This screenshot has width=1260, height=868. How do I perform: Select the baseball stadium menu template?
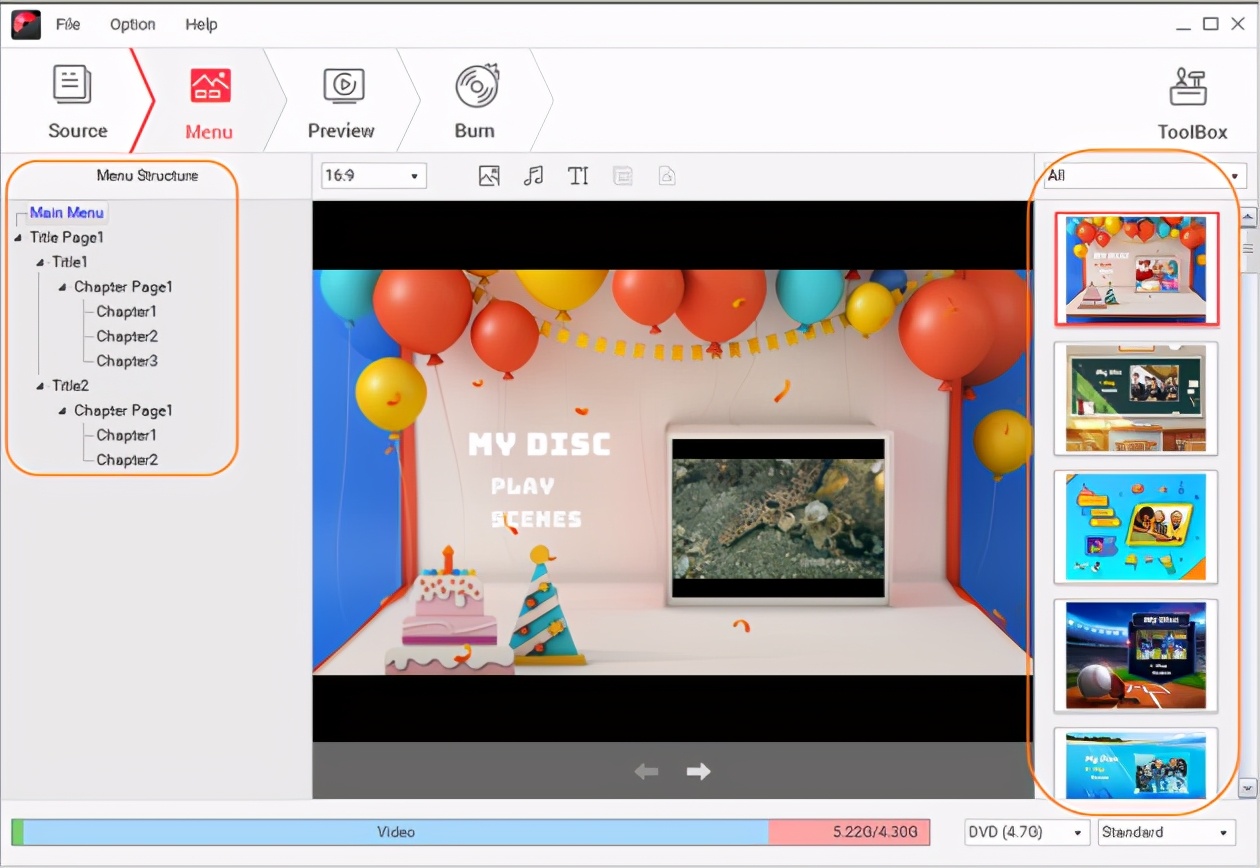click(1136, 655)
